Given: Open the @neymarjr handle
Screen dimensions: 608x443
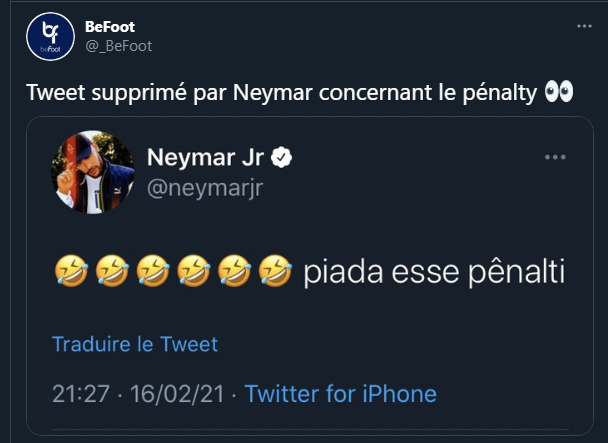Looking at the screenshot, I should tap(206, 187).
